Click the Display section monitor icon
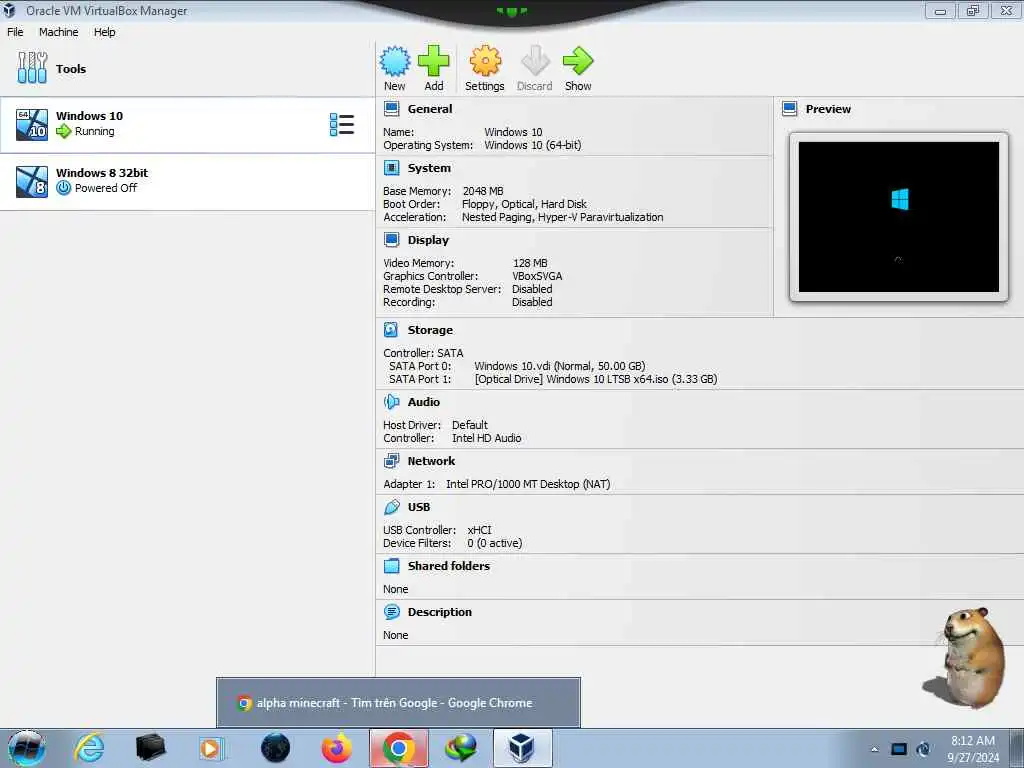 point(392,240)
